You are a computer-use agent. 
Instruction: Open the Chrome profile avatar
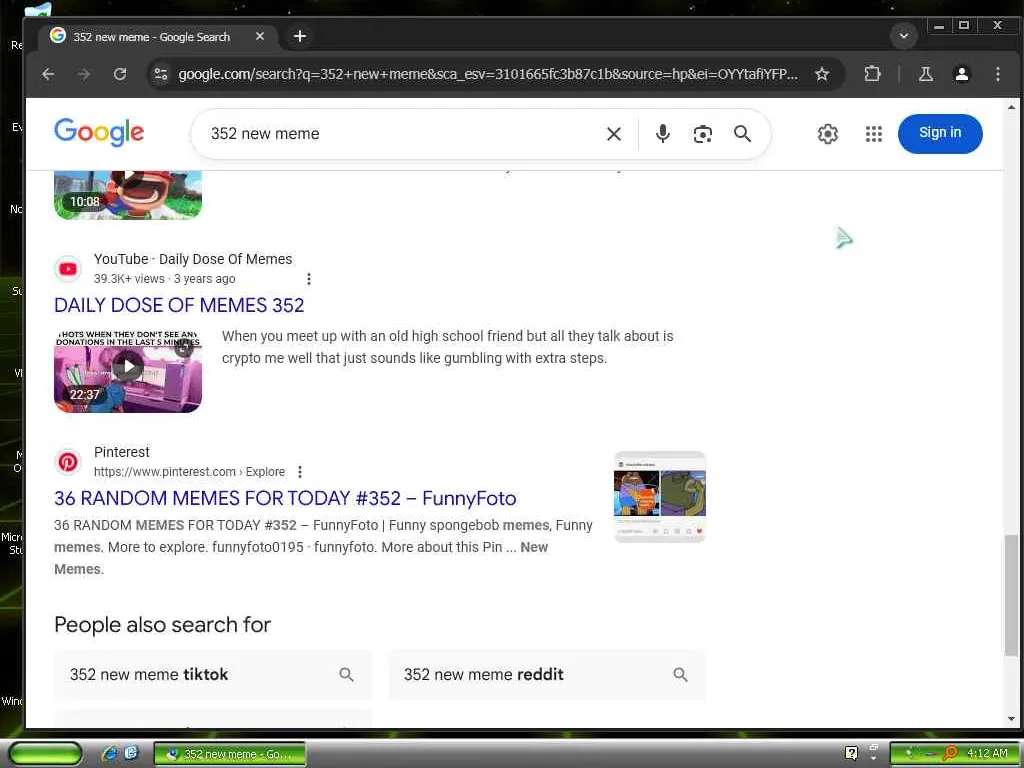coord(961,74)
